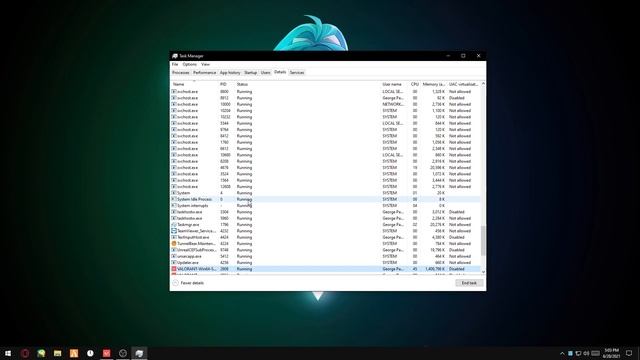Select the TunnelBear.Maintenance row
Viewport: 640px width, 360px height.
(x=326, y=244)
